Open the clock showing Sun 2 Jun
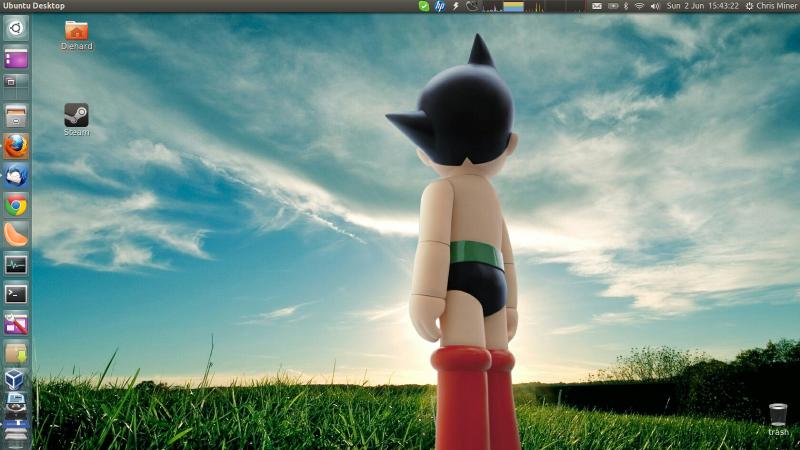This screenshot has height=450, width=800. click(x=703, y=6)
